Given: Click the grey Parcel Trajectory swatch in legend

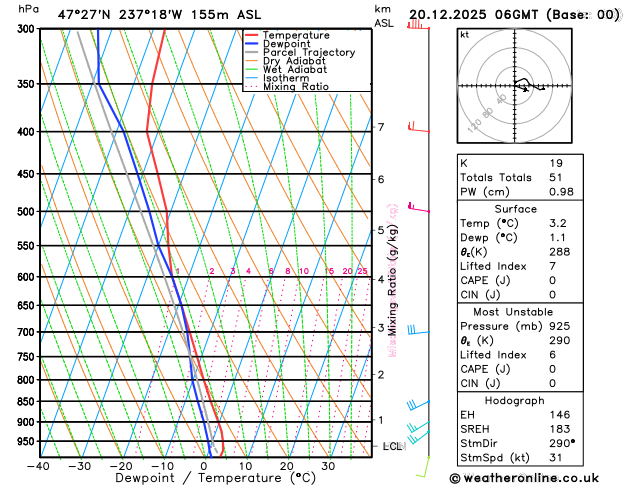Looking at the screenshot, I should point(252,52).
